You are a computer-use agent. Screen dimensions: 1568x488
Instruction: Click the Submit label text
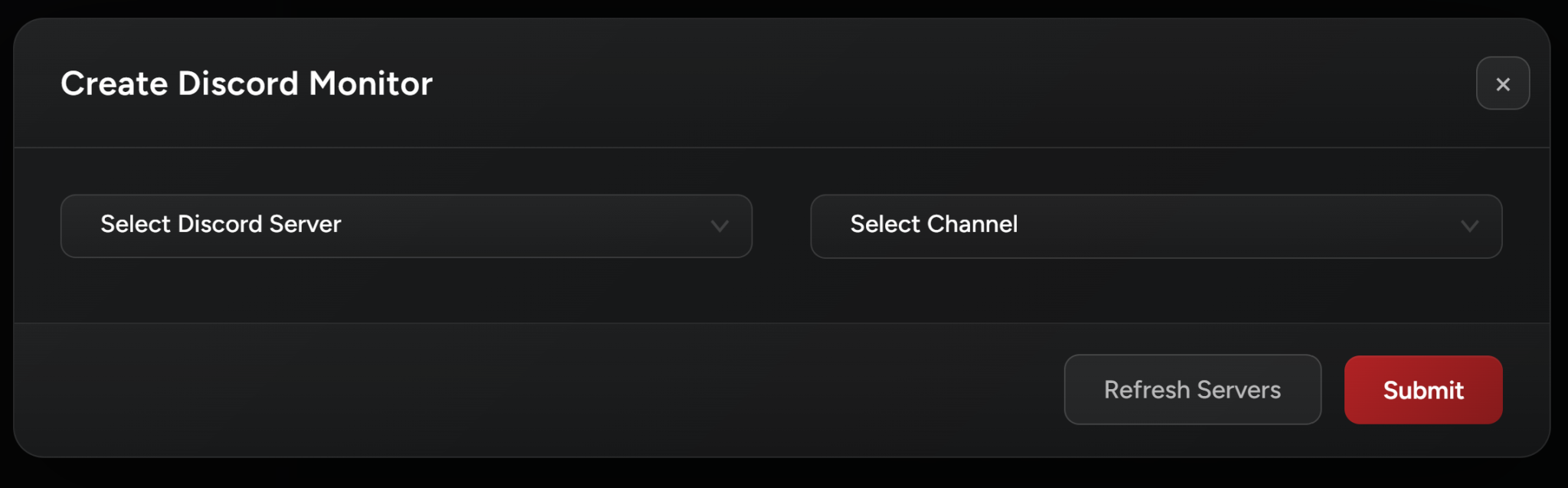pos(1423,391)
